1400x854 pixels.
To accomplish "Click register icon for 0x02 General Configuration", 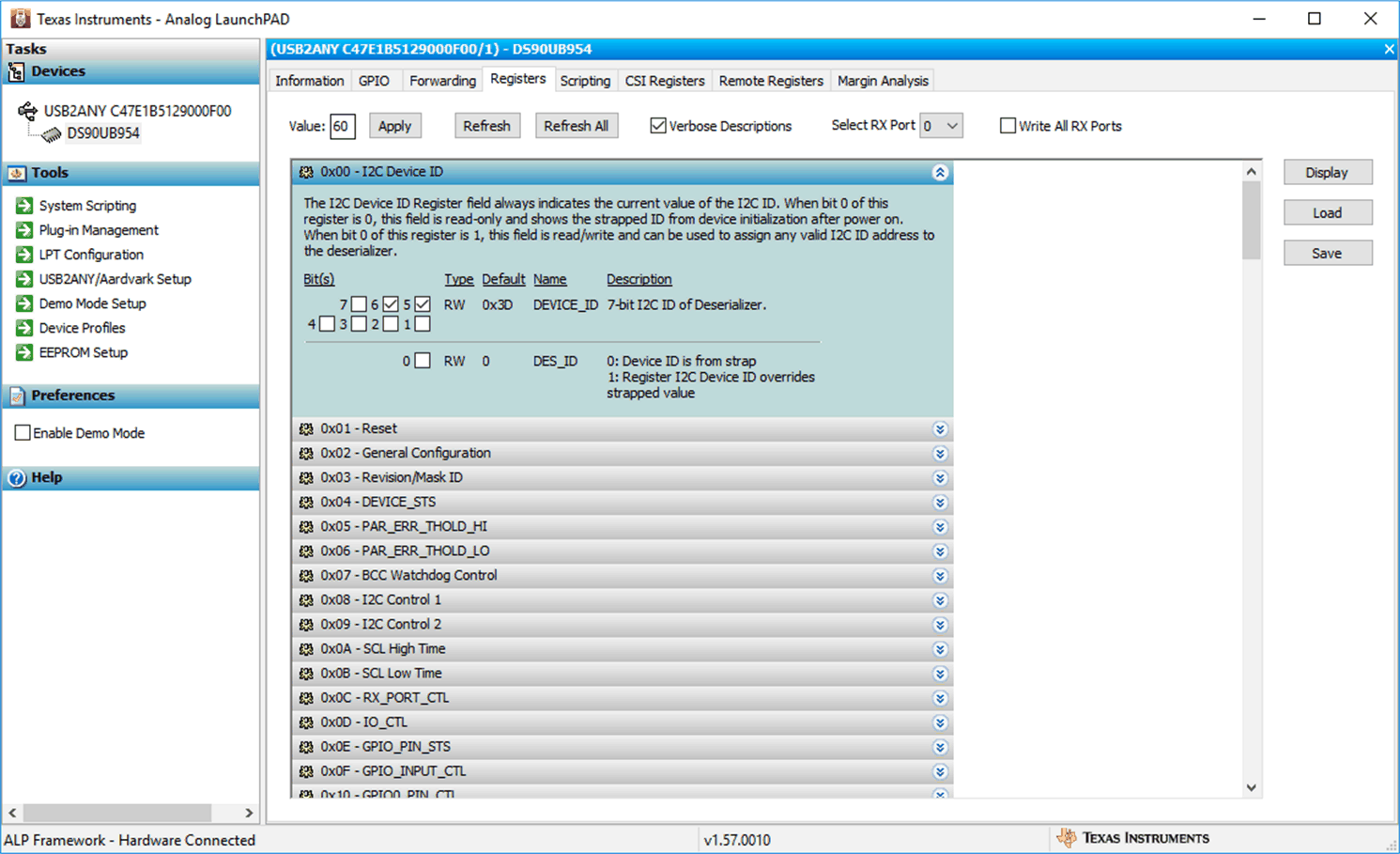I will [x=306, y=453].
